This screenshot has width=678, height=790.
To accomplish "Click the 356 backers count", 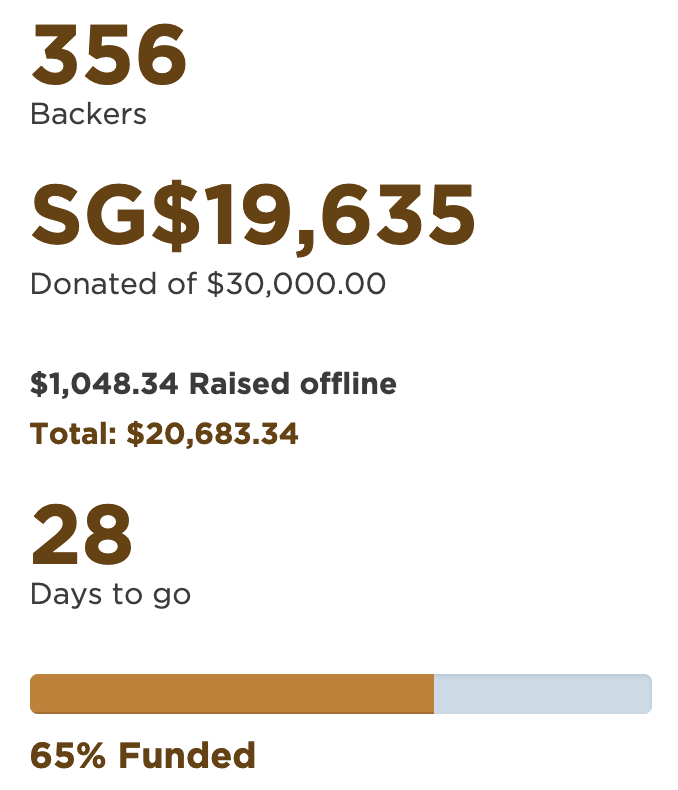I will pos(109,56).
